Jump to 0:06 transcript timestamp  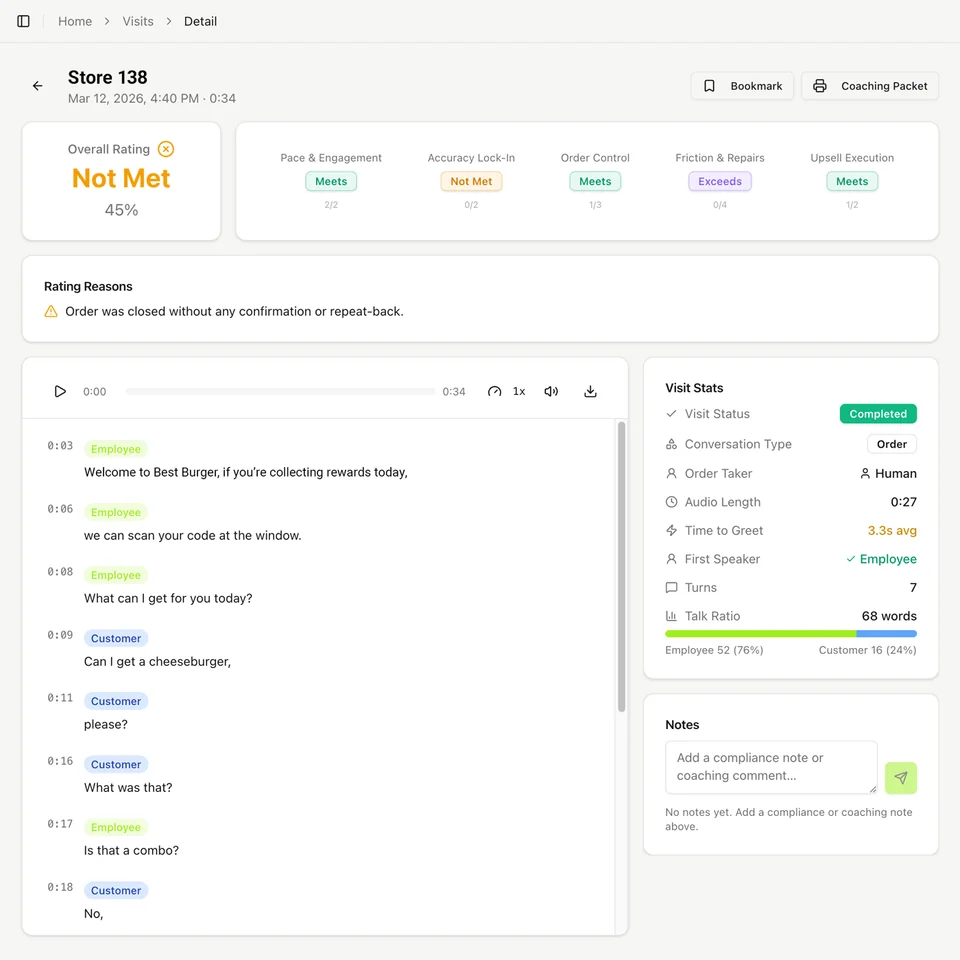coord(60,509)
